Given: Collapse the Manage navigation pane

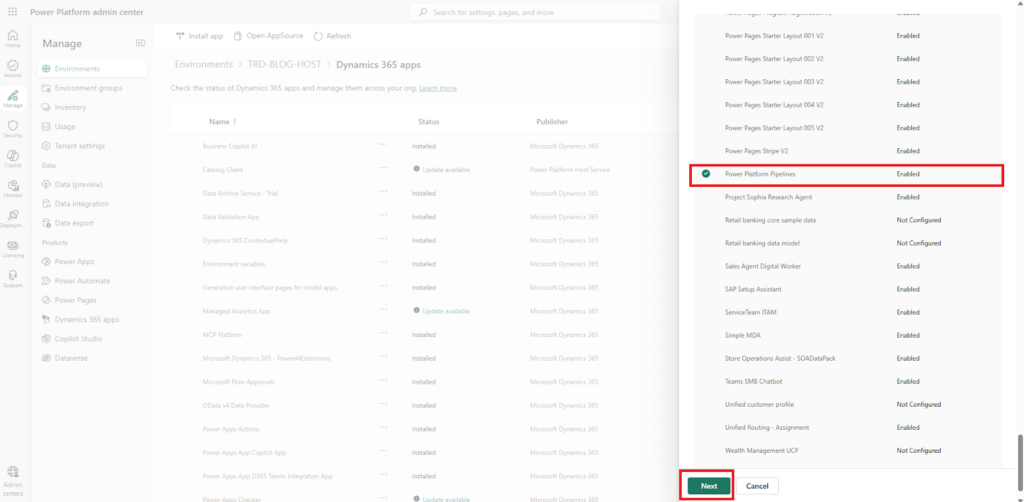Looking at the screenshot, I should point(140,43).
